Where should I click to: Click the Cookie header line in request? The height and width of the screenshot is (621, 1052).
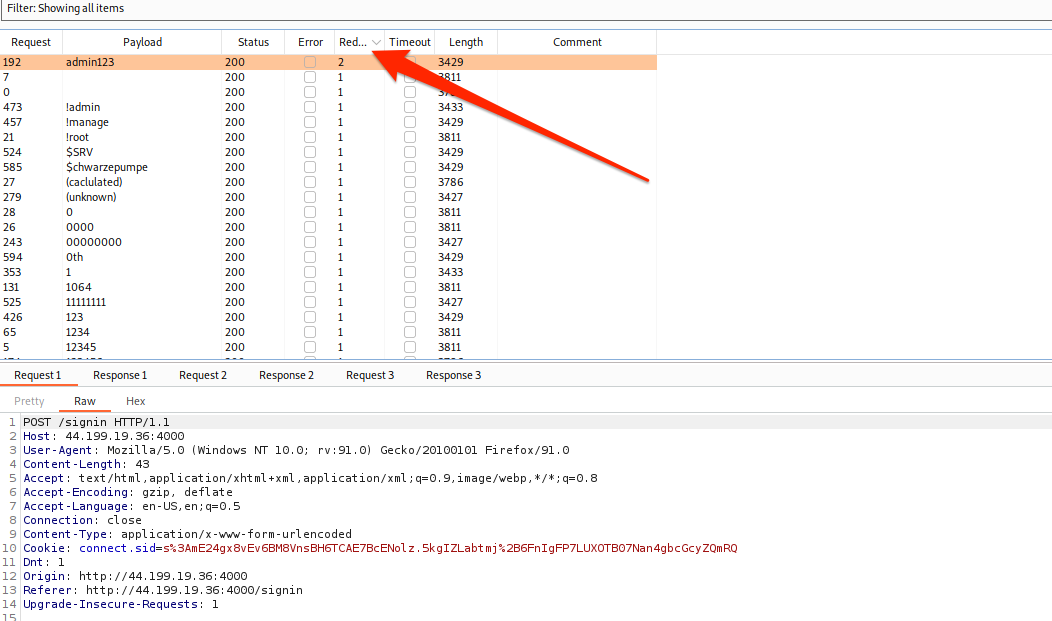coord(380,548)
